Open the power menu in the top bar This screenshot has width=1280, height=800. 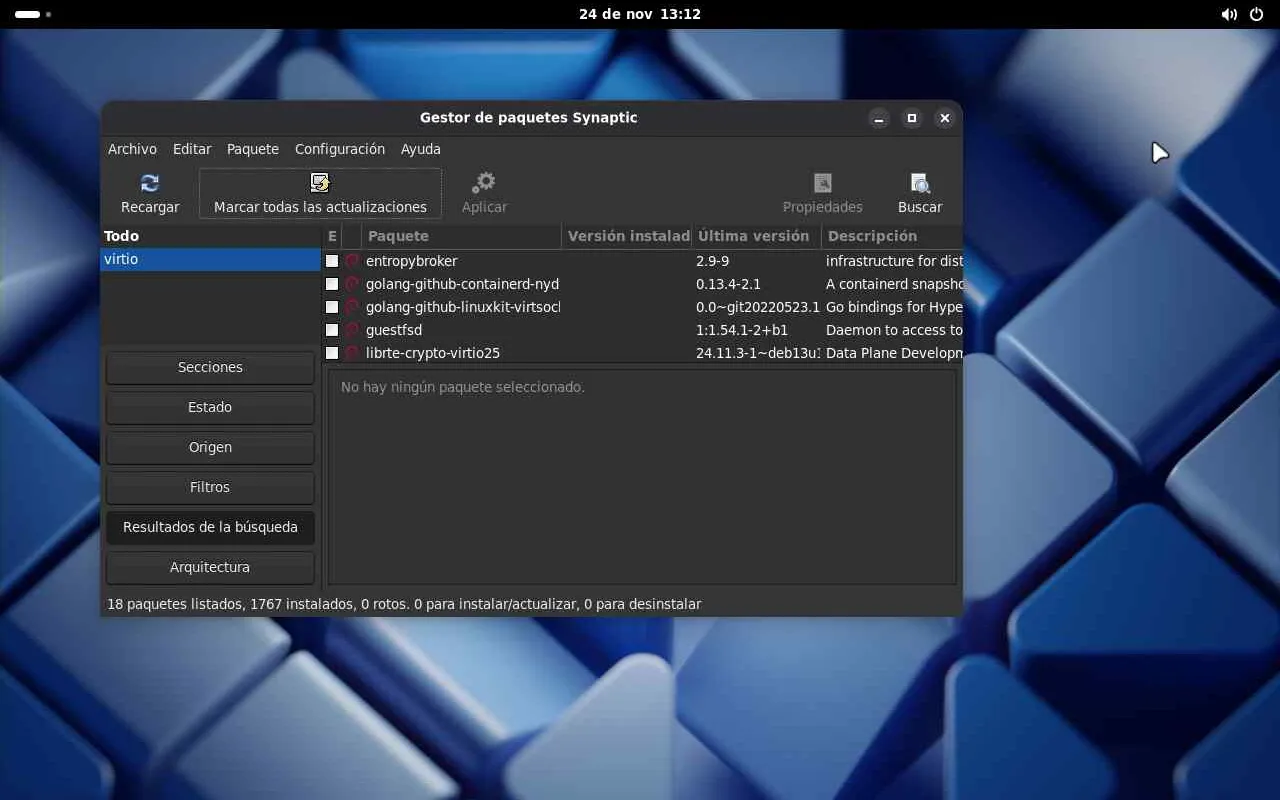[1257, 15]
